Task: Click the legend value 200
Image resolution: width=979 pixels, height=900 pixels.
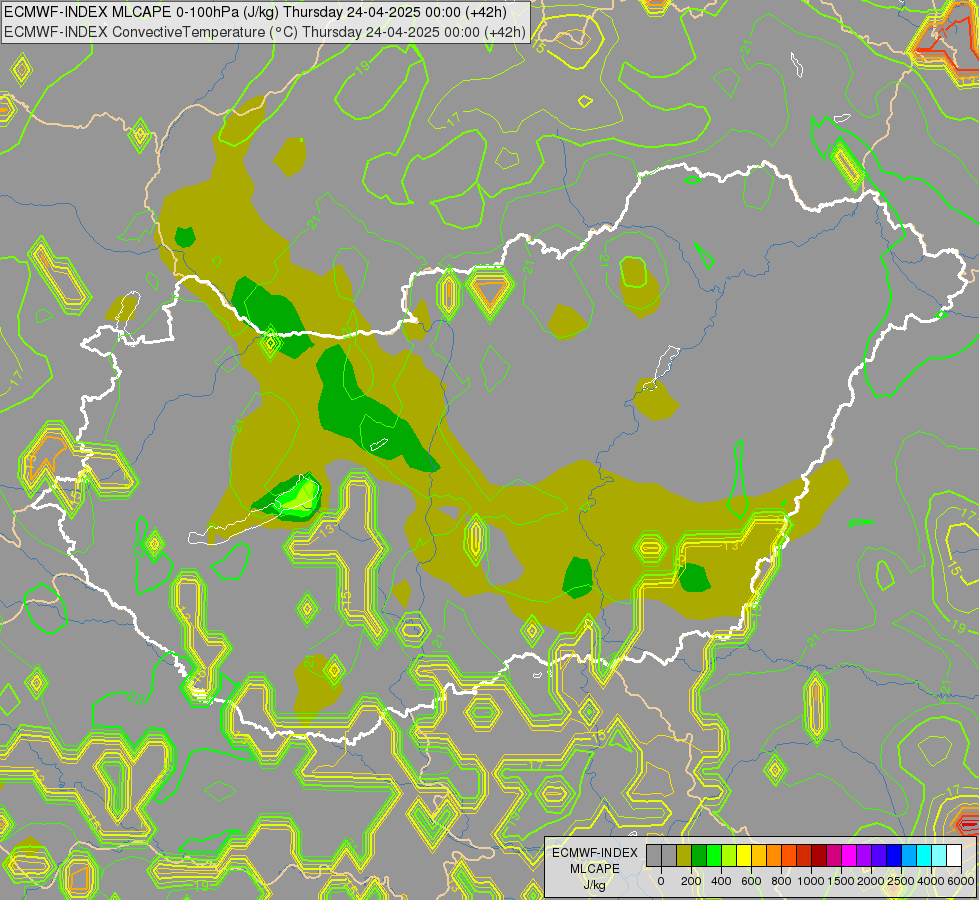Action: pyautogui.click(x=691, y=881)
